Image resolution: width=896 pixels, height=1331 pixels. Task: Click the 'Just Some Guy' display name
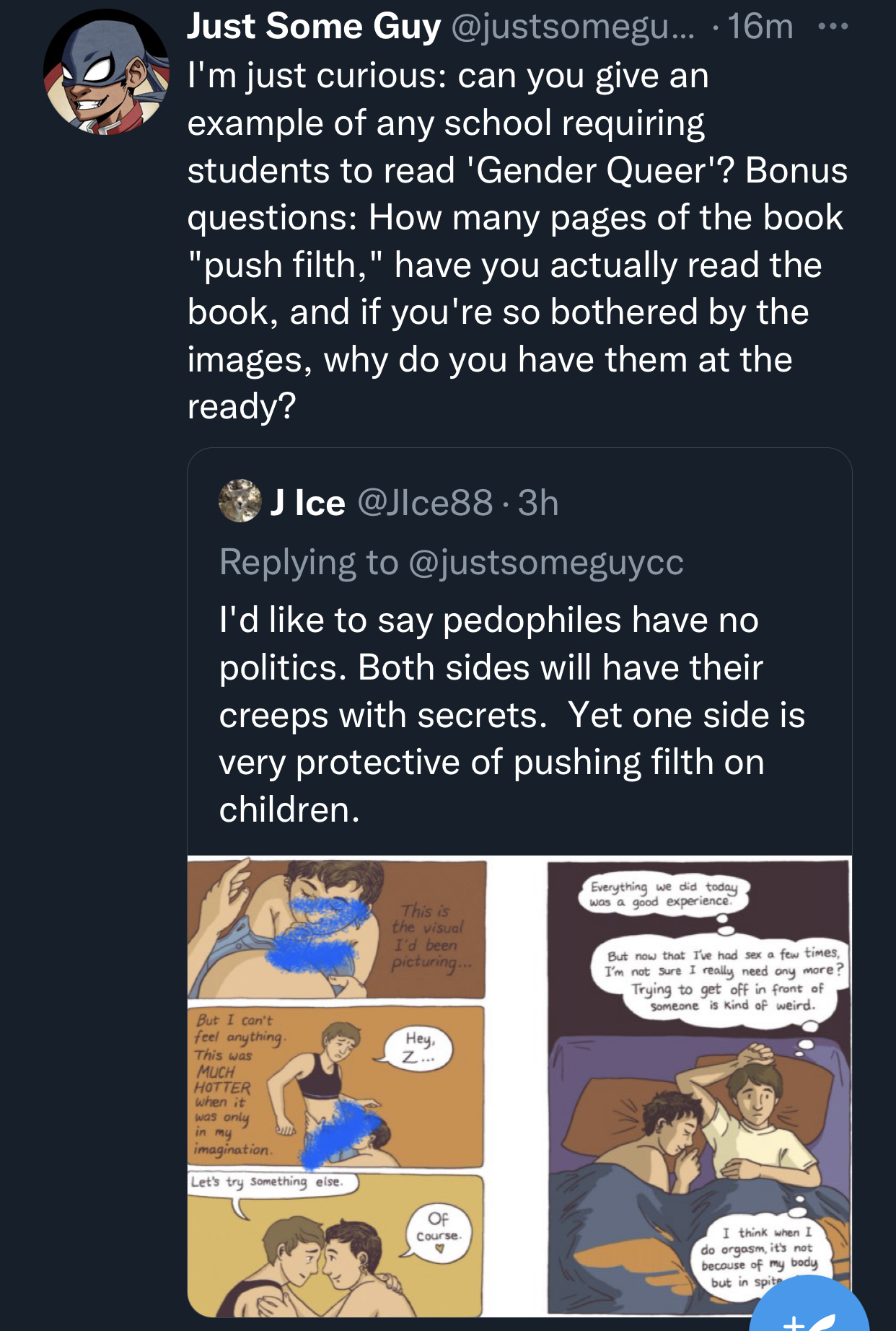(x=314, y=27)
